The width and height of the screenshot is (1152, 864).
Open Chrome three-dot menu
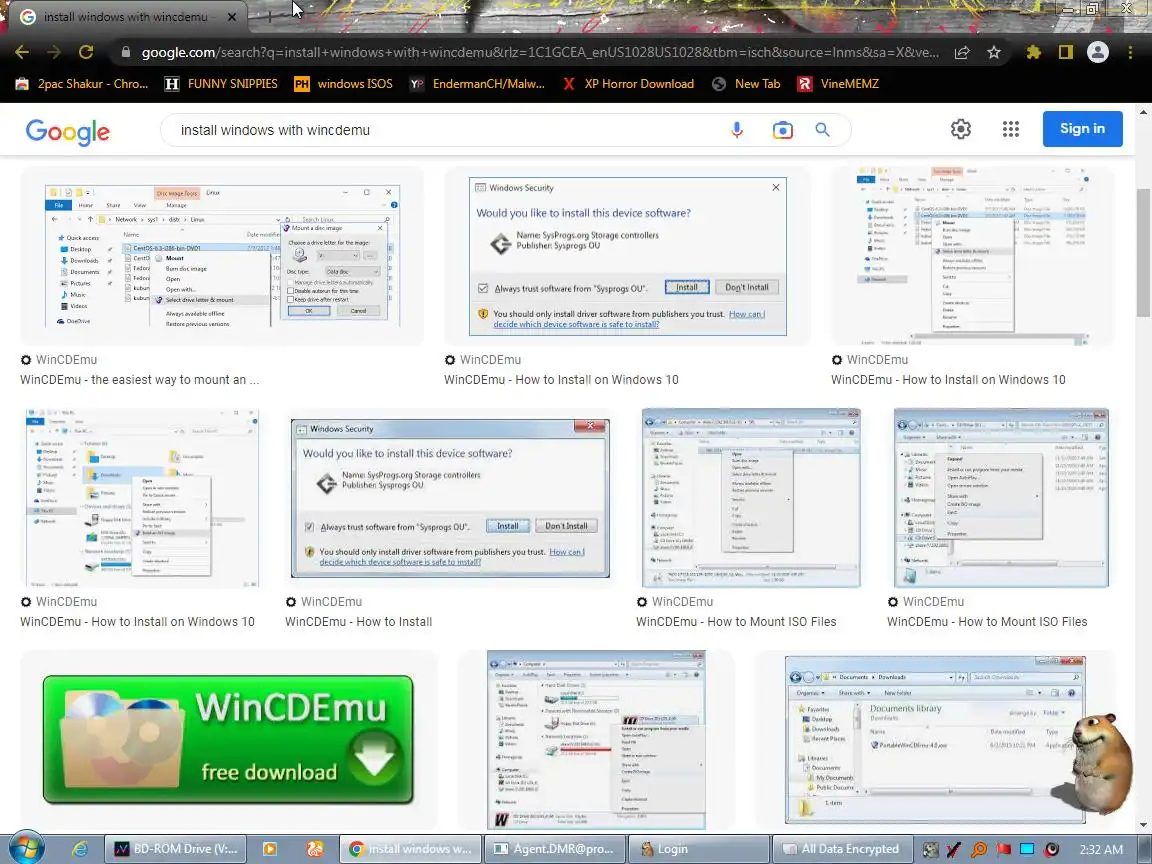pos(1130,52)
